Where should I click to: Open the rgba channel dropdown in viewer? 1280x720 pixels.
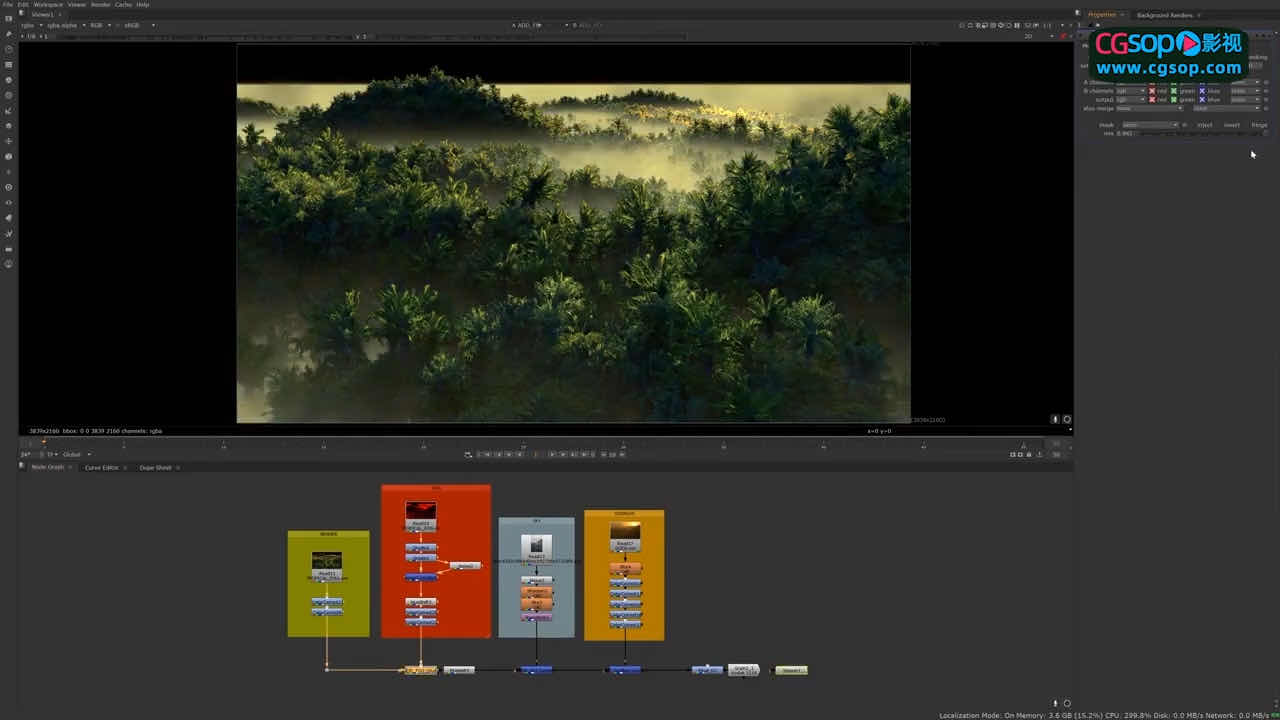[33, 25]
